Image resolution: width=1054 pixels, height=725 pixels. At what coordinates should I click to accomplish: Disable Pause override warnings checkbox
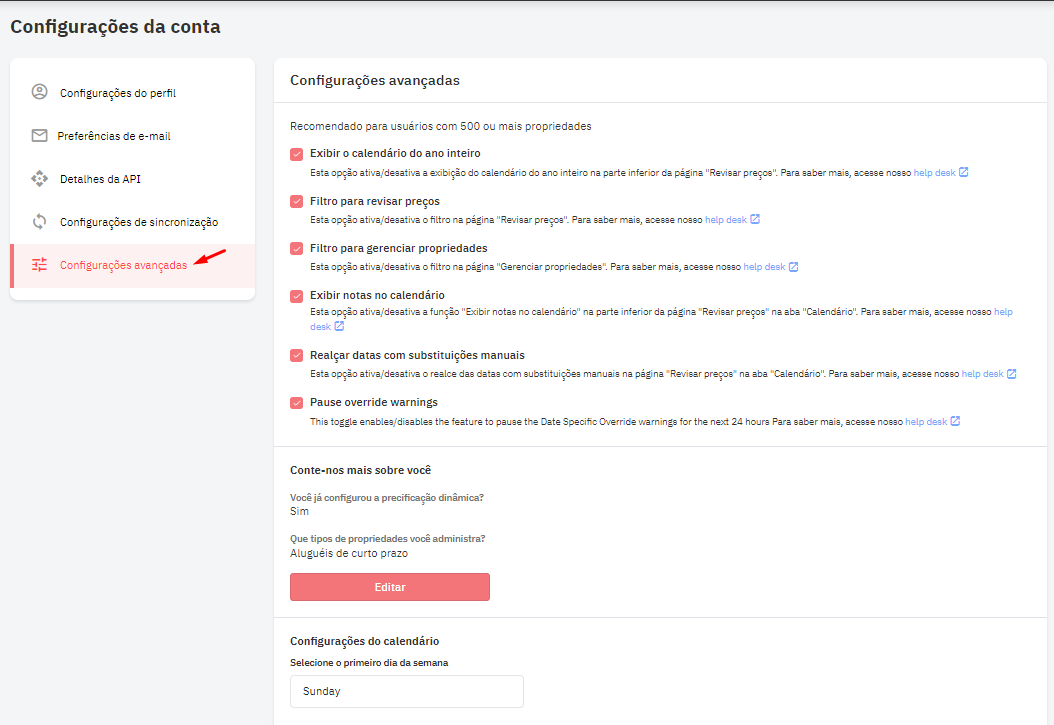tap(296, 403)
